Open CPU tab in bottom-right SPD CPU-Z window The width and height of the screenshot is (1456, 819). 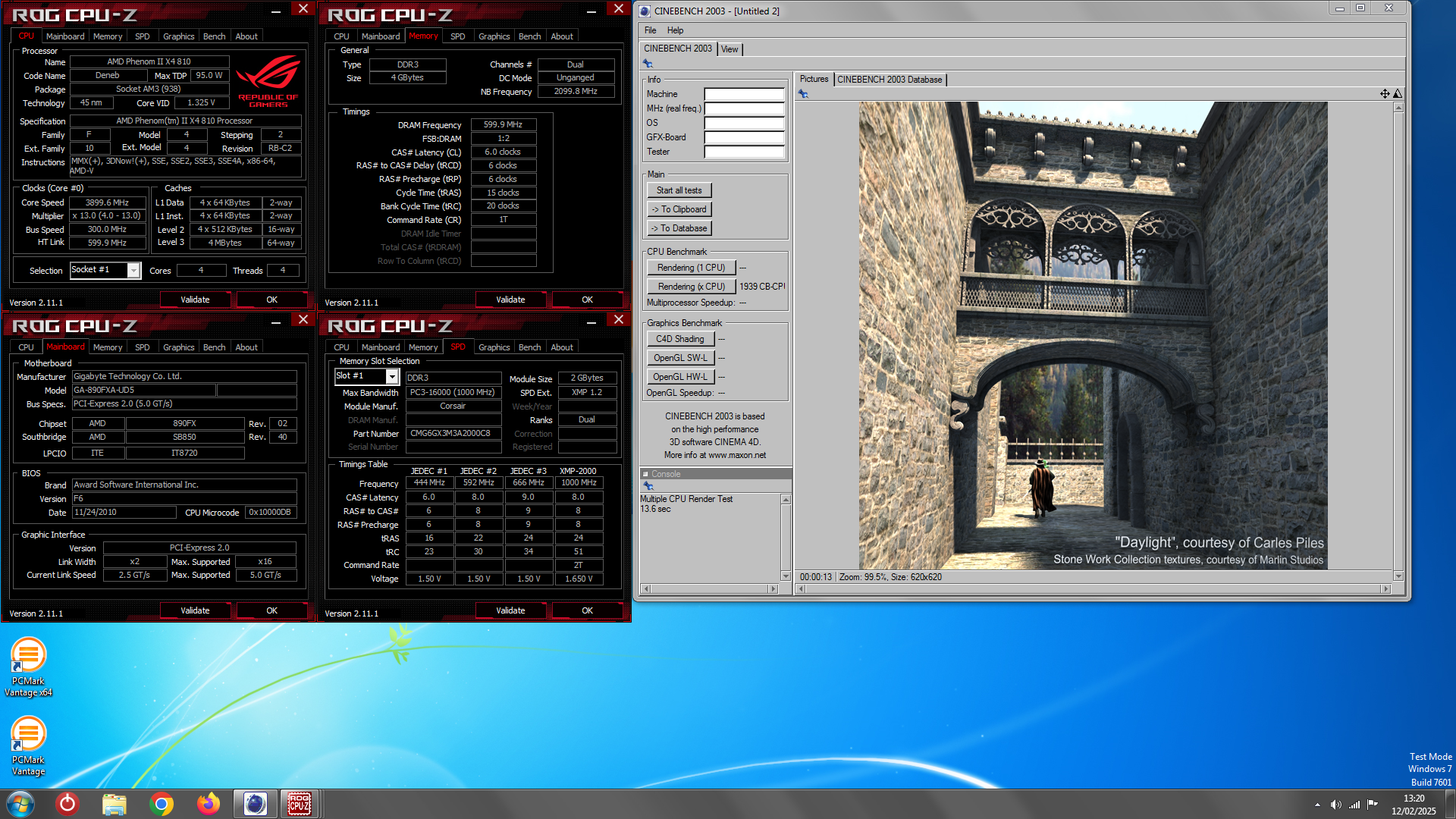pos(342,347)
